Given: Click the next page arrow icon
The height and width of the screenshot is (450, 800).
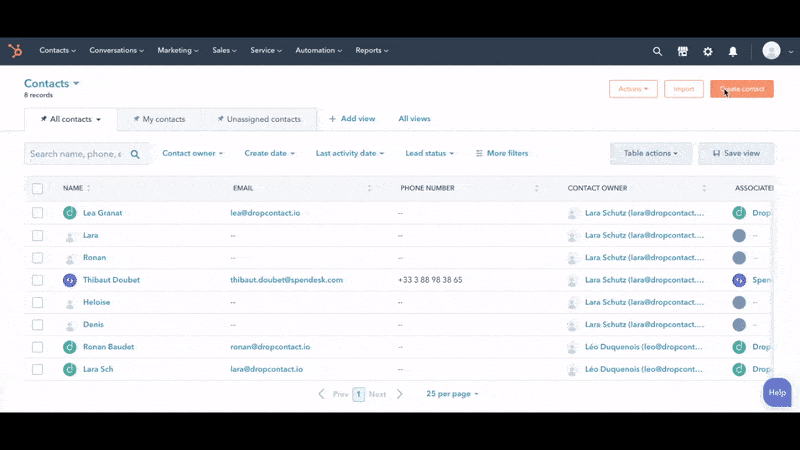Looking at the screenshot, I should click(x=400, y=394).
